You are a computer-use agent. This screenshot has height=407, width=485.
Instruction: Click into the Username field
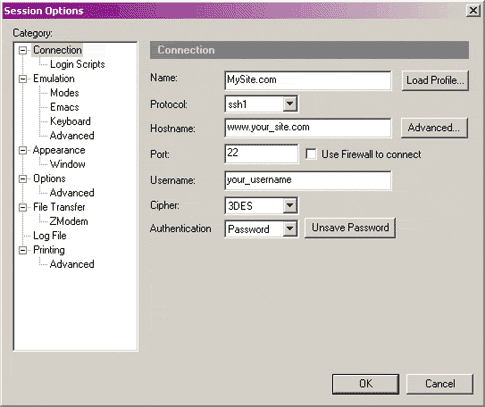(308, 180)
